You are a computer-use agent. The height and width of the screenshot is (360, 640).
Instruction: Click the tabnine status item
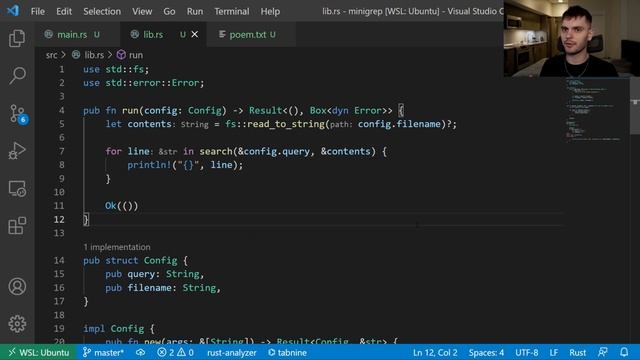click(x=287, y=352)
